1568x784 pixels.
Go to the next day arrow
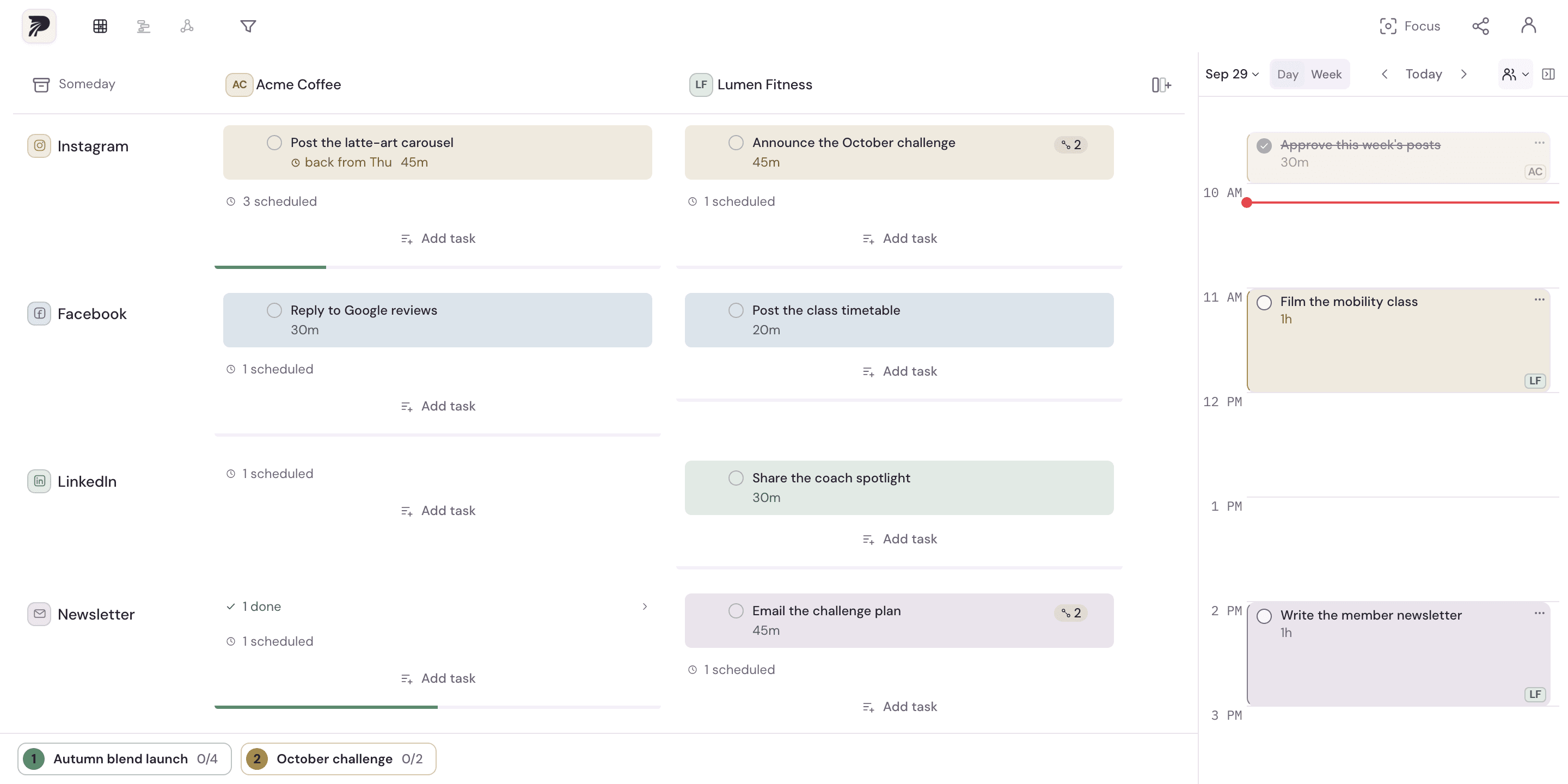[x=1463, y=74]
